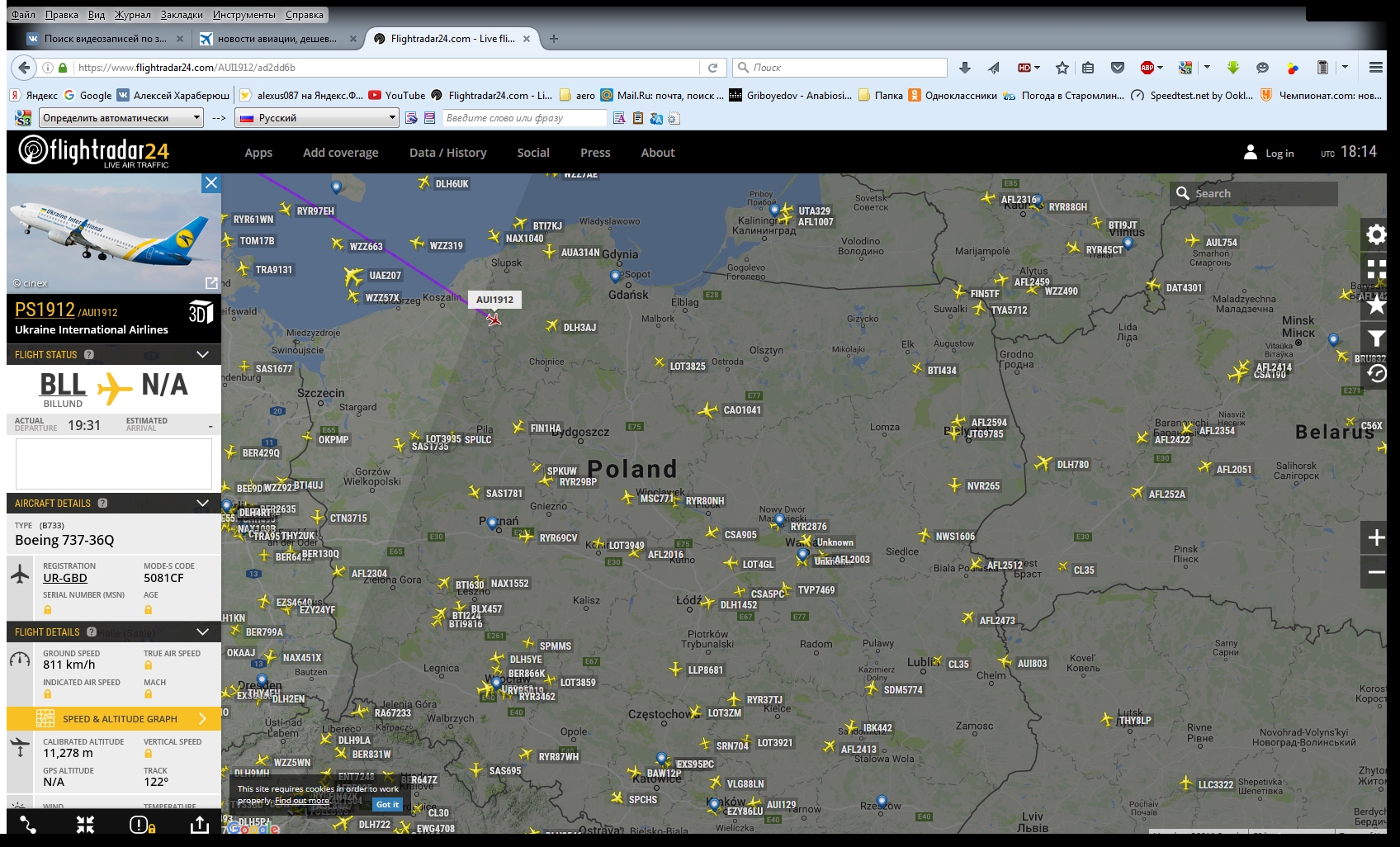The image size is (1400, 847).
Task: Open the Data / History menu
Action: pos(447,153)
